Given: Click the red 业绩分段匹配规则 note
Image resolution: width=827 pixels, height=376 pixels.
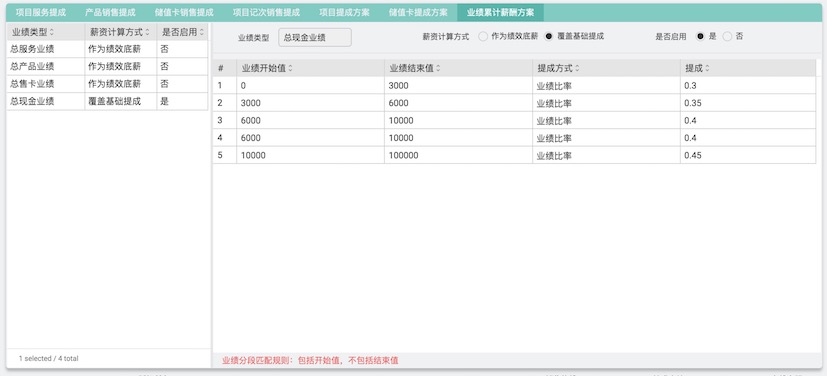Looking at the screenshot, I should click(310, 361).
